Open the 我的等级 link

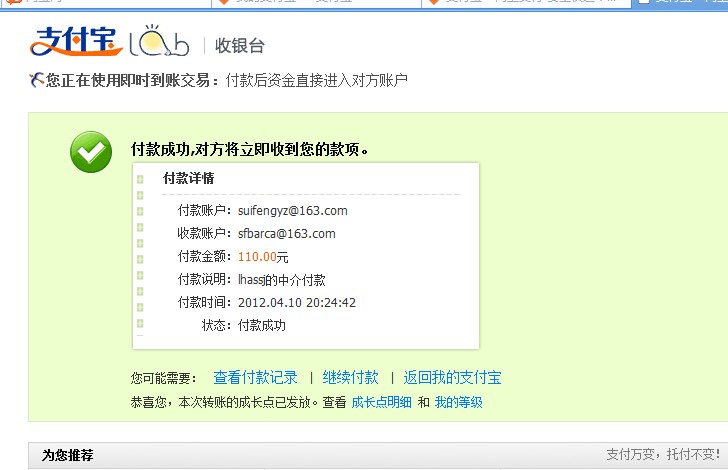click(459, 402)
